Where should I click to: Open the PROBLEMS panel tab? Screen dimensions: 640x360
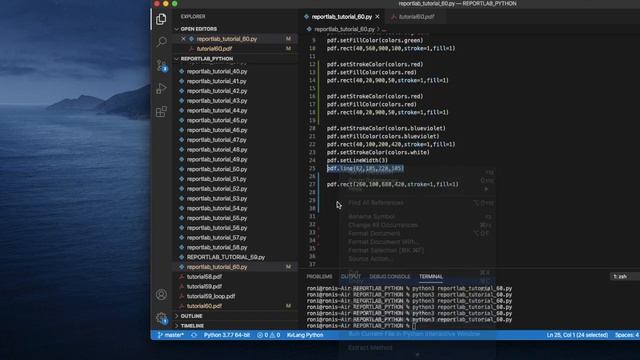pos(319,277)
